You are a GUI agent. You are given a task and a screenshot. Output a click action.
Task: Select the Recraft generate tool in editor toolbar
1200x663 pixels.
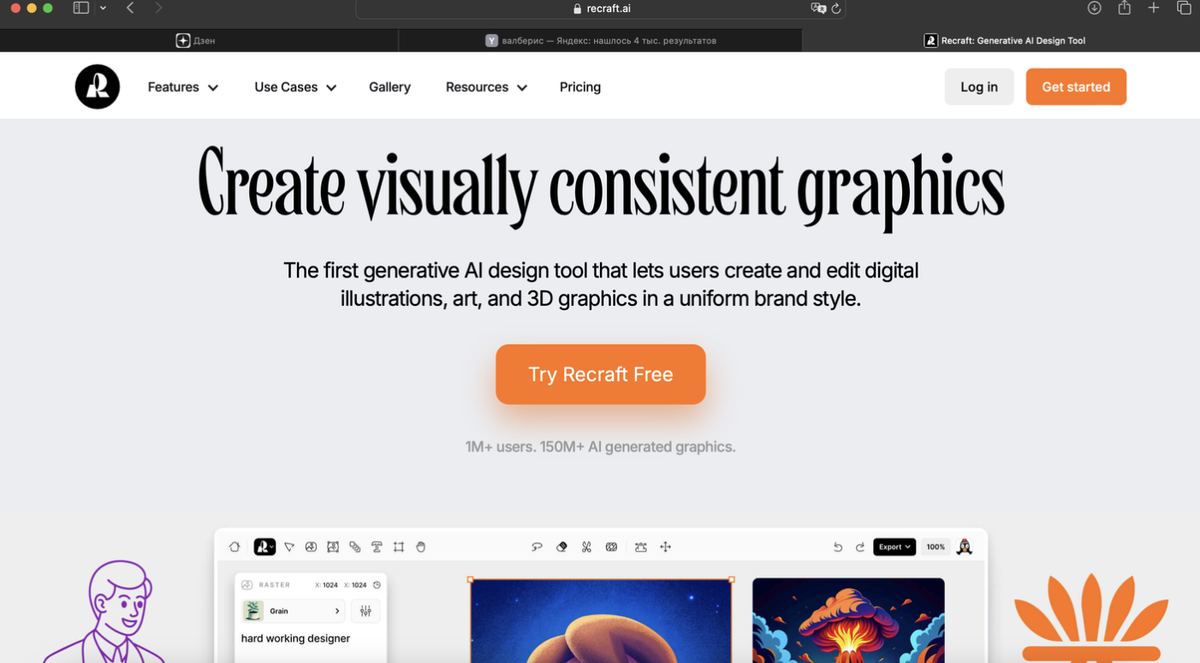(x=264, y=547)
